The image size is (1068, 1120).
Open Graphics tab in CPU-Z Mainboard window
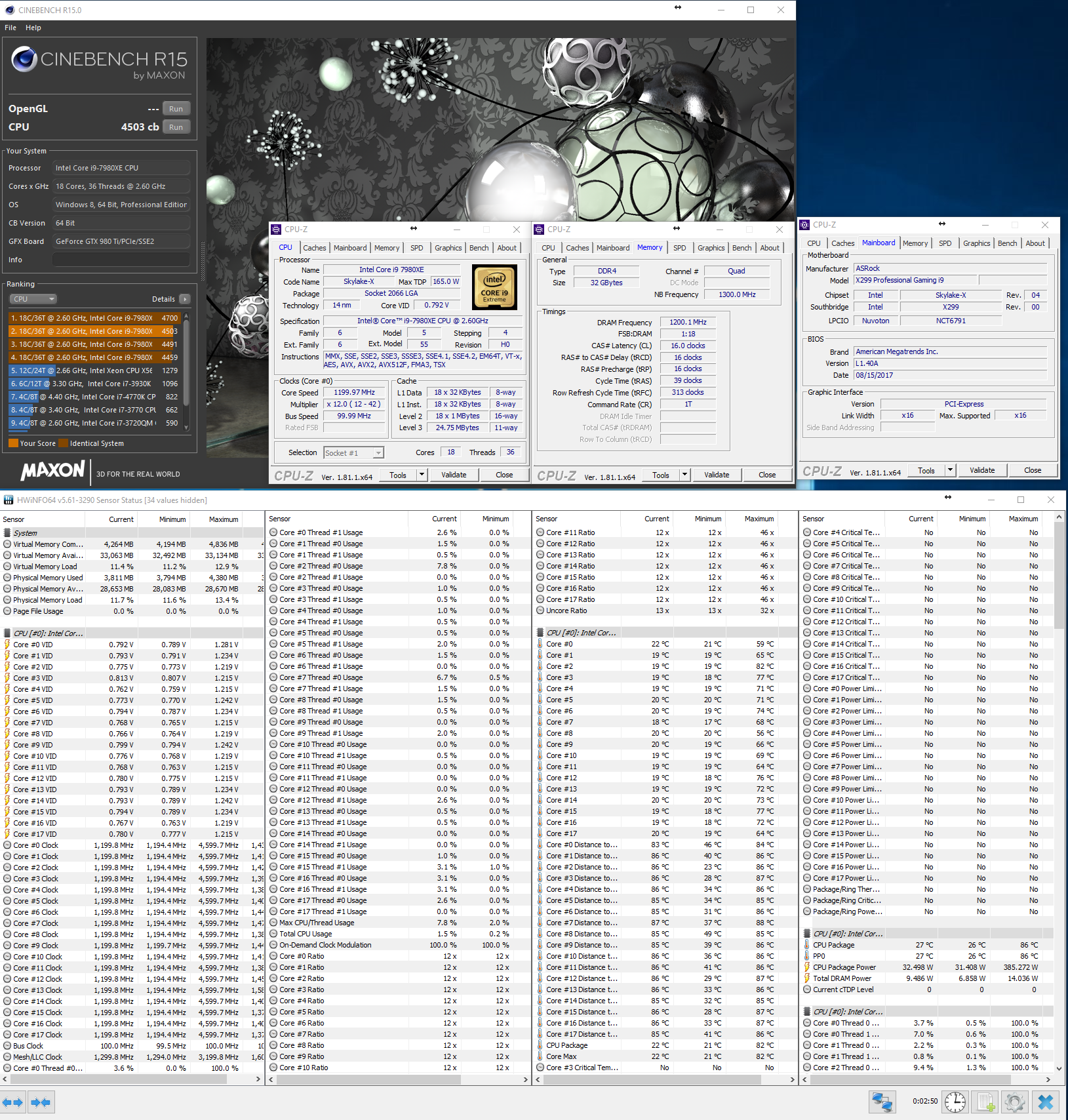pos(977,243)
